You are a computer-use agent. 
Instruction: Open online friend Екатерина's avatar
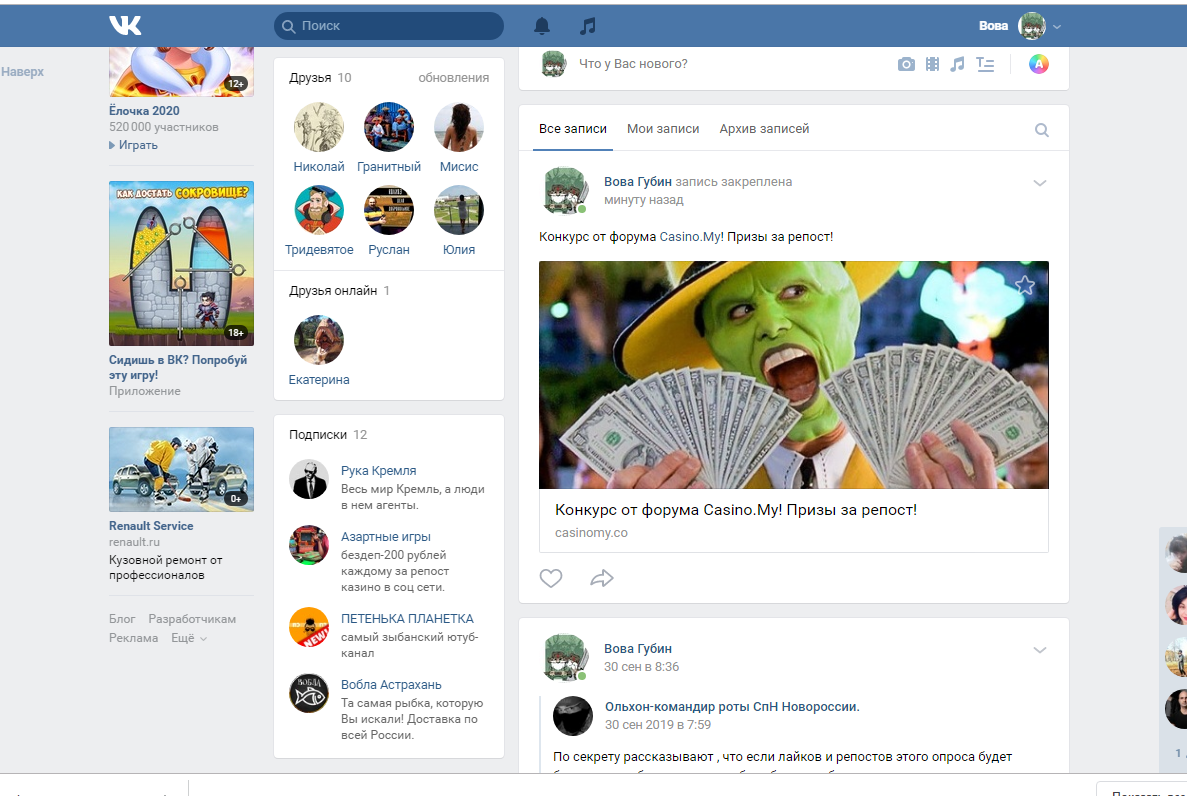pos(319,340)
